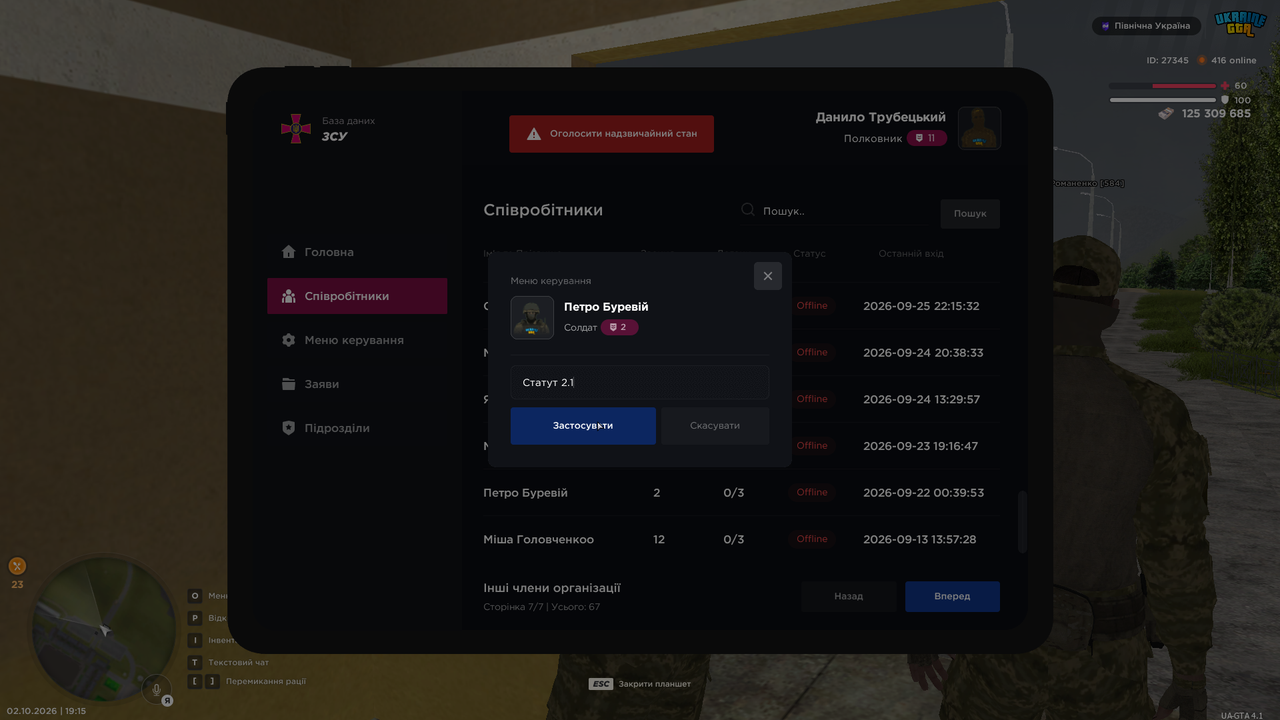Click the 125 309 685 balance value
The width and height of the screenshot is (1280, 720).
(1216, 114)
